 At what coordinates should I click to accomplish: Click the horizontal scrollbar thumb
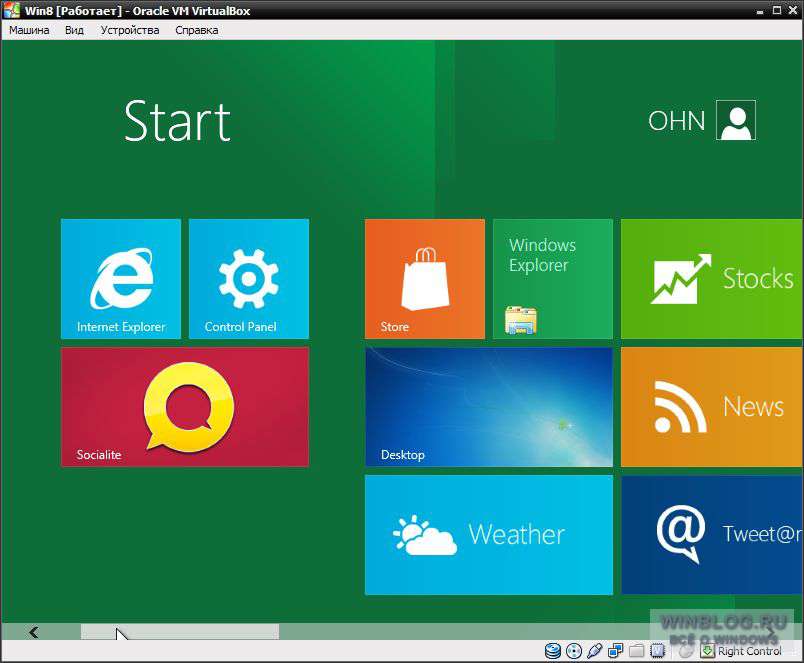click(180, 632)
